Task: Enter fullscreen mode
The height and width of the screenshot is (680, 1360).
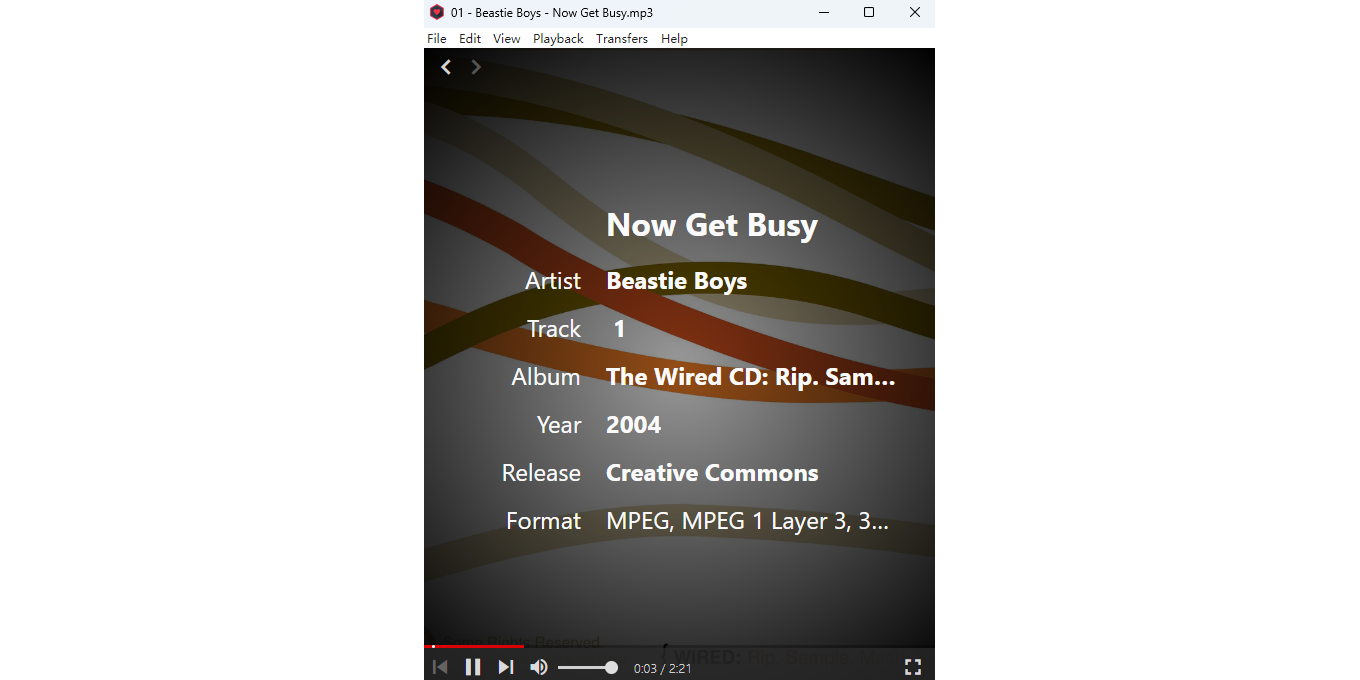Action: click(x=912, y=667)
